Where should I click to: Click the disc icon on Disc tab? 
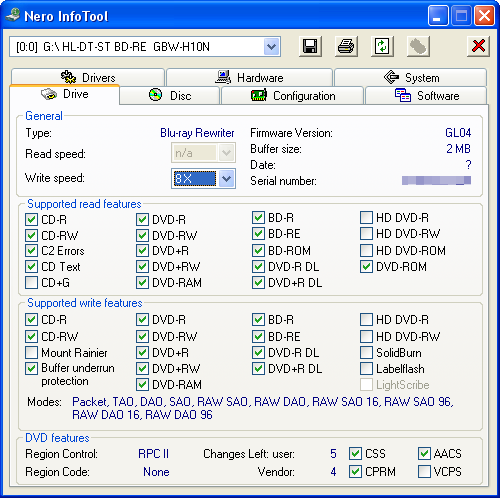click(155, 95)
